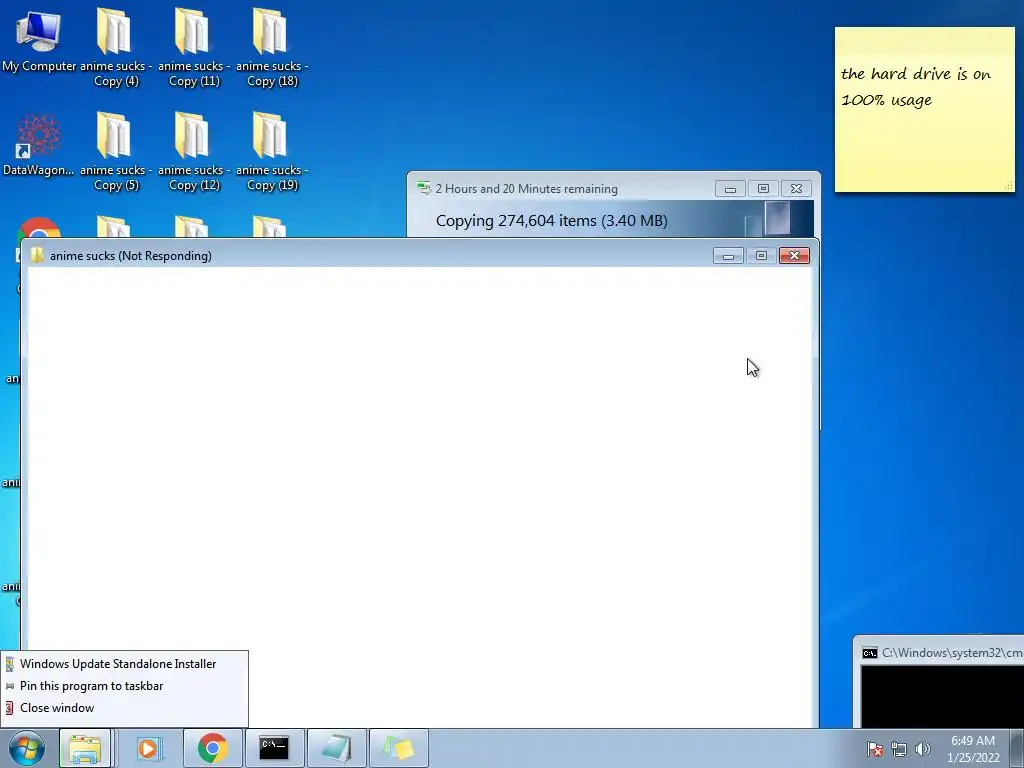Click the 2 Hours and 20 Minutes remaining title

(x=526, y=189)
